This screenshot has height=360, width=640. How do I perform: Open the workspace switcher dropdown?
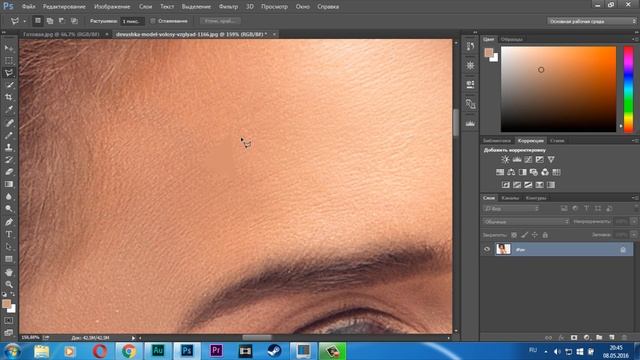pos(591,21)
